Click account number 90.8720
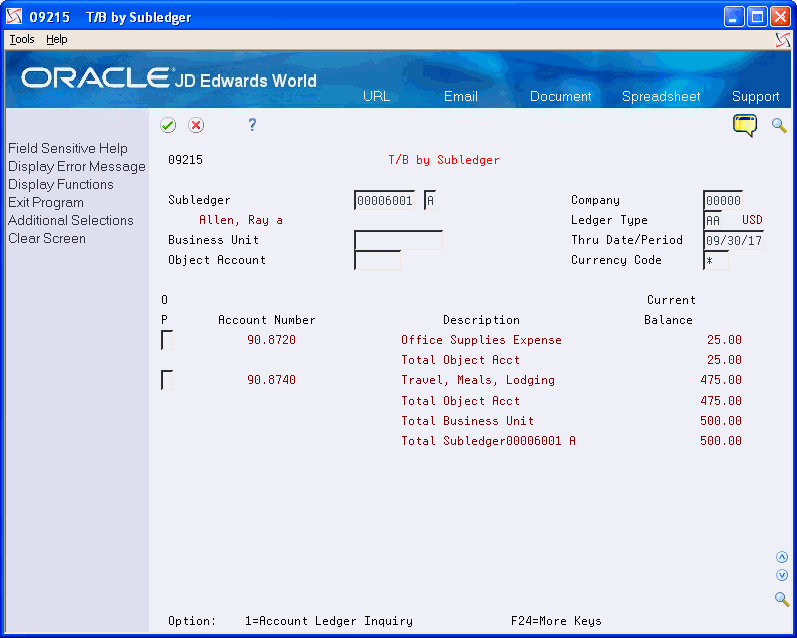Image resolution: width=797 pixels, height=638 pixels. pyautogui.click(x=271, y=340)
